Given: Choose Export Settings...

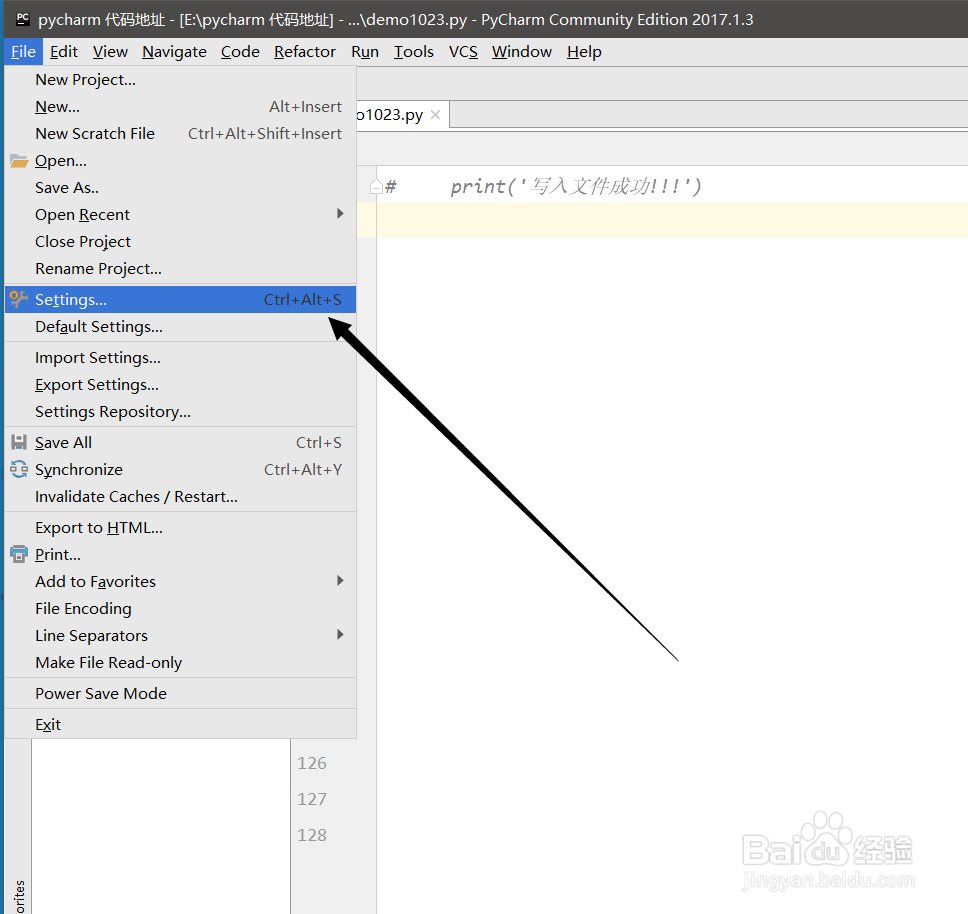Looking at the screenshot, I should (x=180, y=385).
